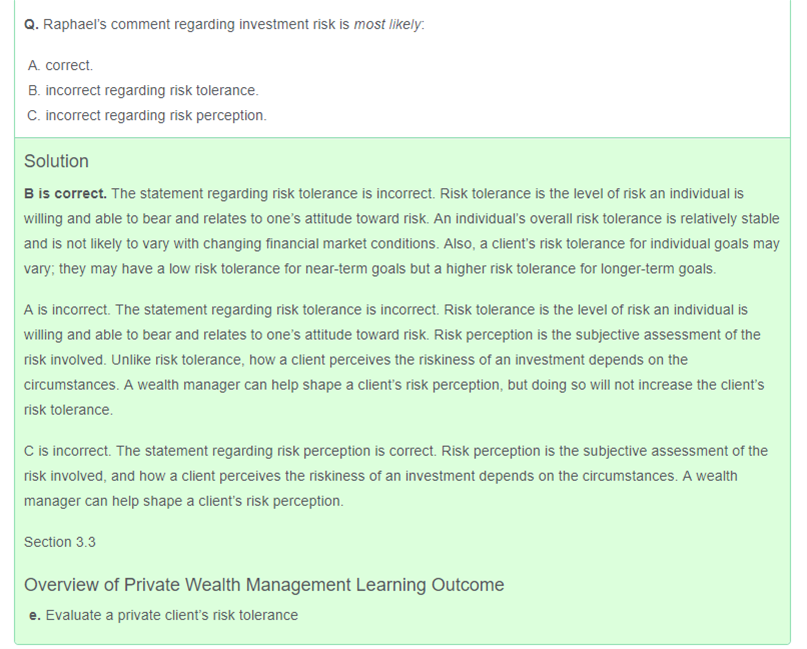Click the "C." letter label of third option
The height and width of the screenshot is (649, 807).
coord(35,115)
